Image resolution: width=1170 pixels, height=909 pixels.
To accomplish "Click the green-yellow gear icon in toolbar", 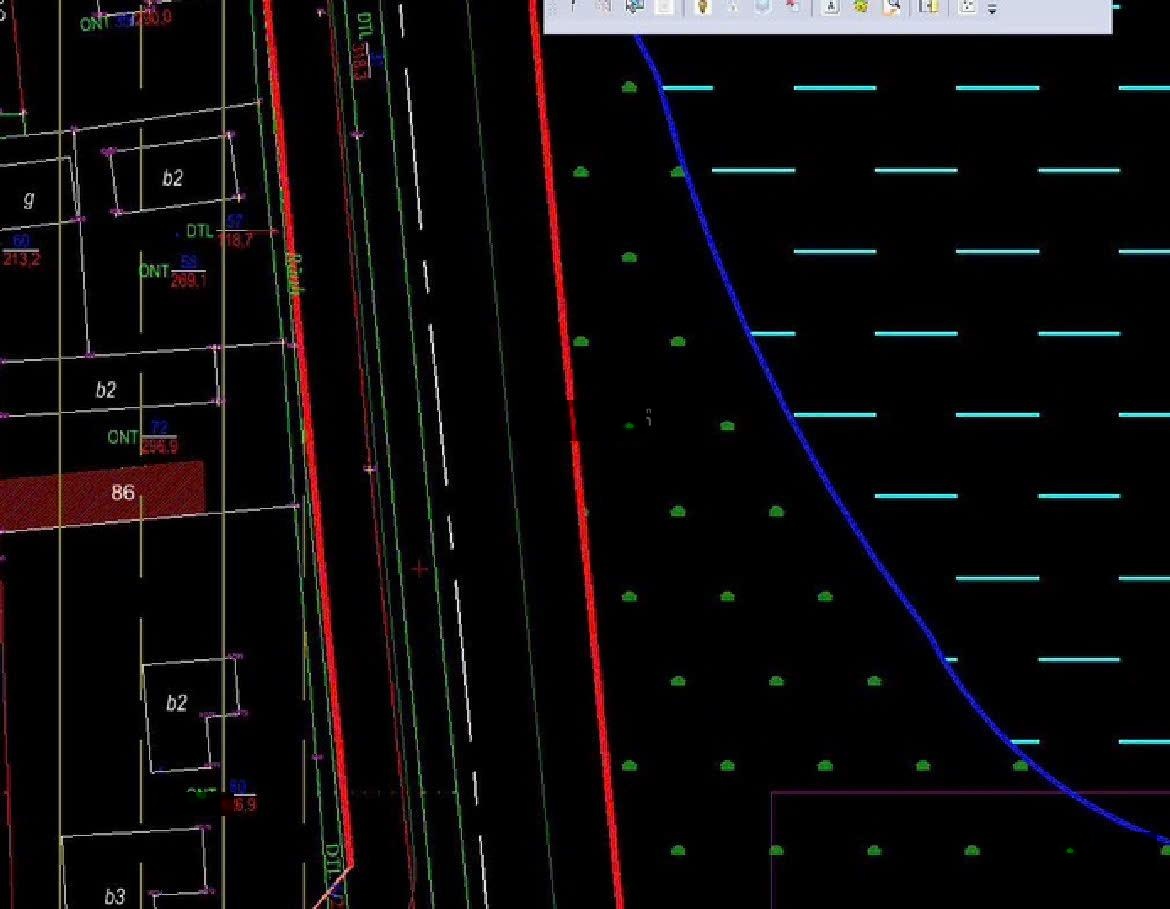I will coord(860,7).
